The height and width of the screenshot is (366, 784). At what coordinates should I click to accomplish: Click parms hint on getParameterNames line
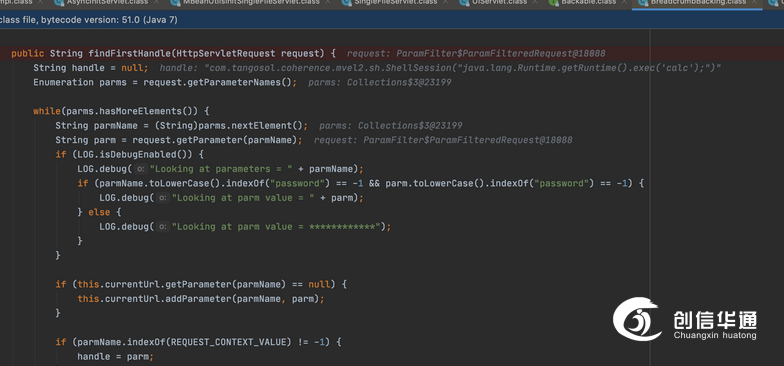[x=380, y=82]
